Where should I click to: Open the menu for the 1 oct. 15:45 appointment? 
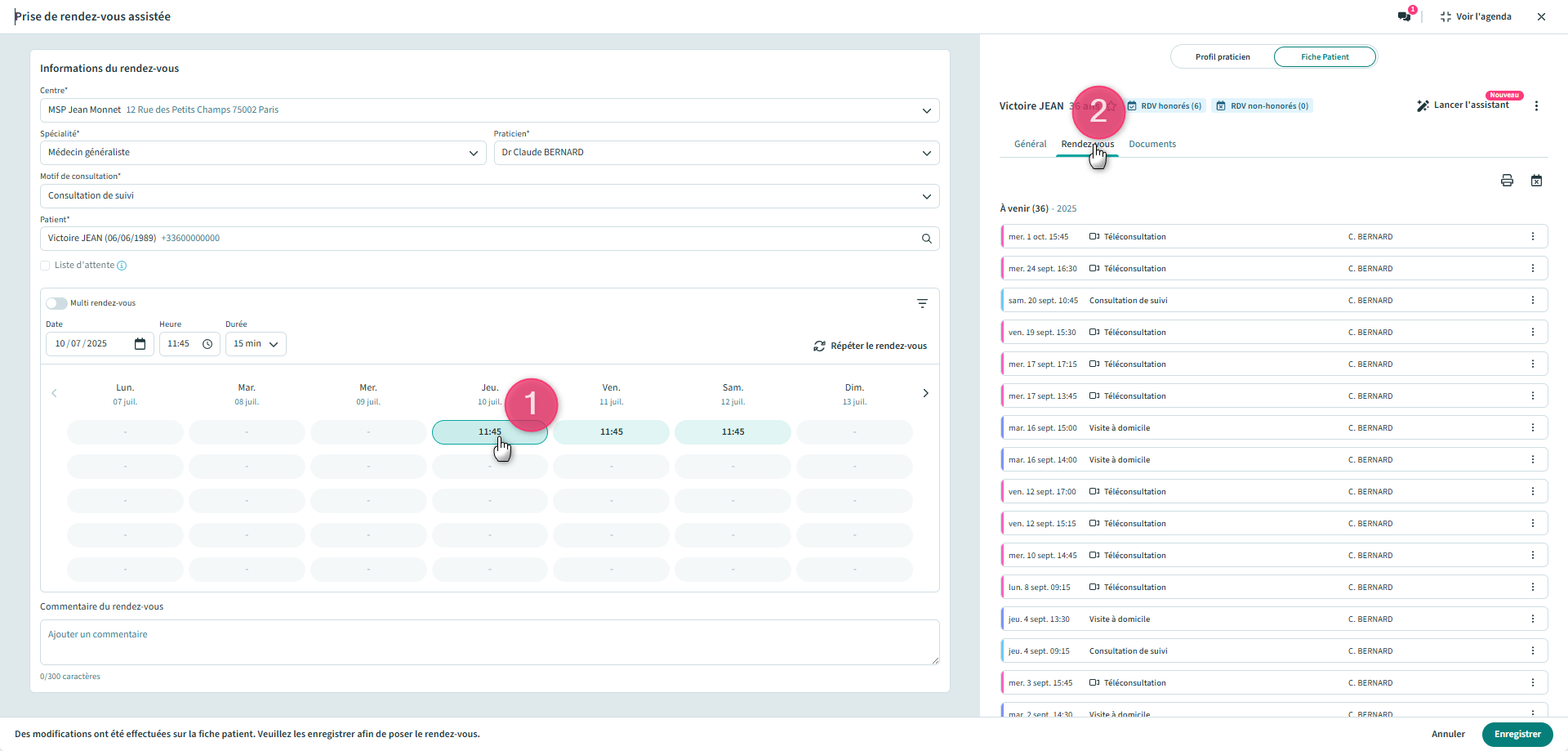1532,237
